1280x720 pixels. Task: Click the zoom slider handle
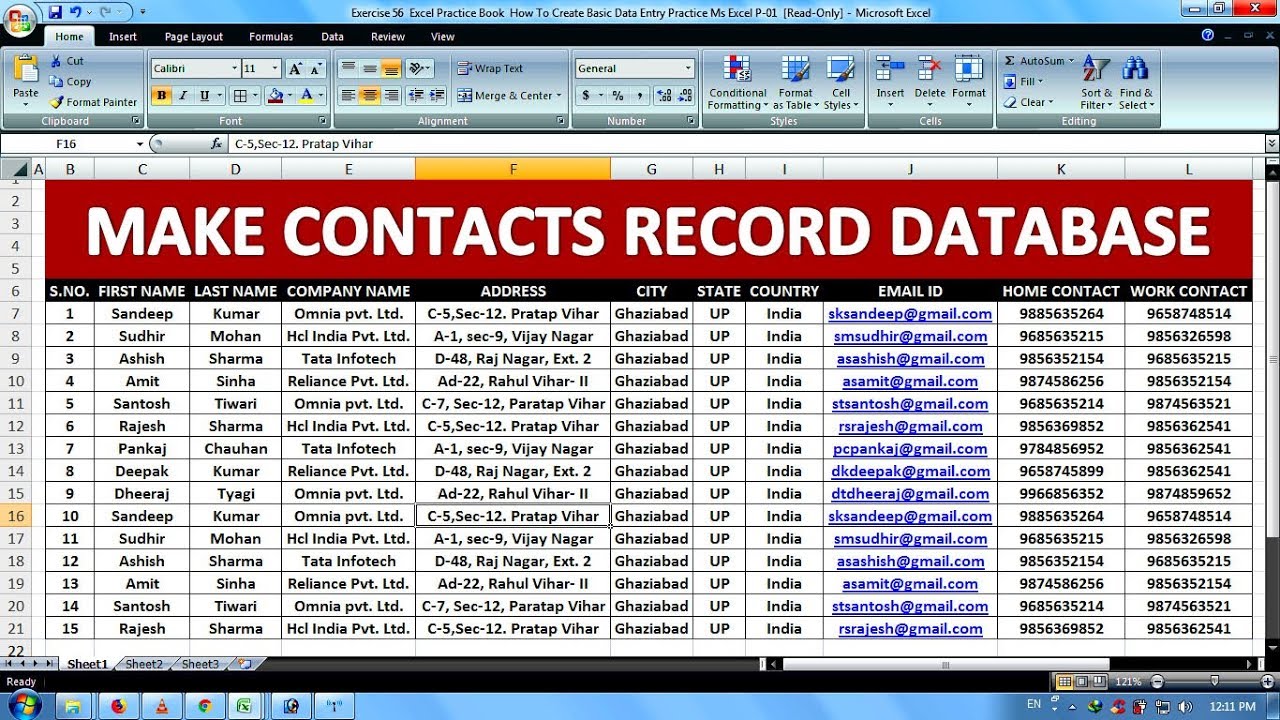tap(1215, 682)
